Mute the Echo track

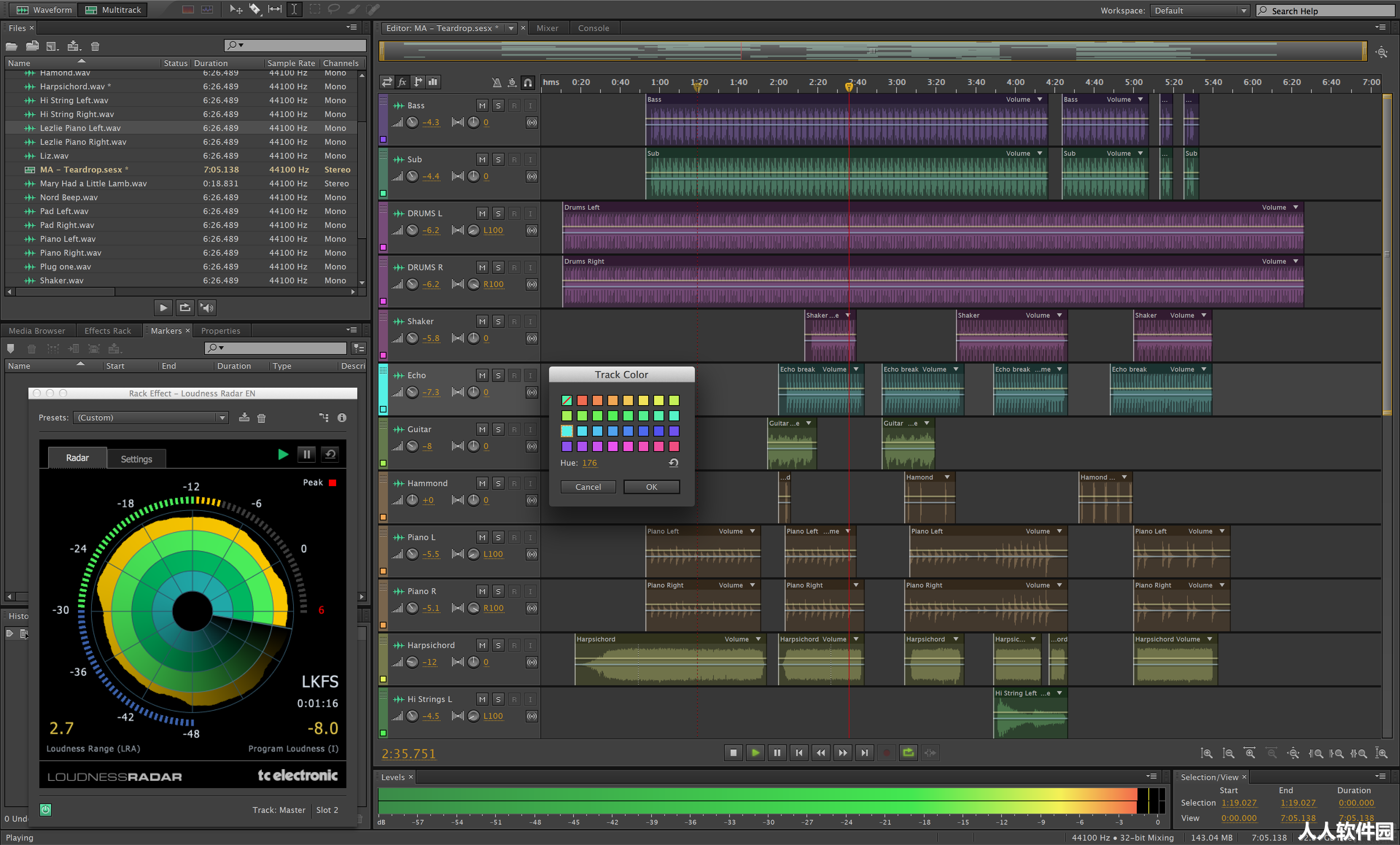pos(482,376)
